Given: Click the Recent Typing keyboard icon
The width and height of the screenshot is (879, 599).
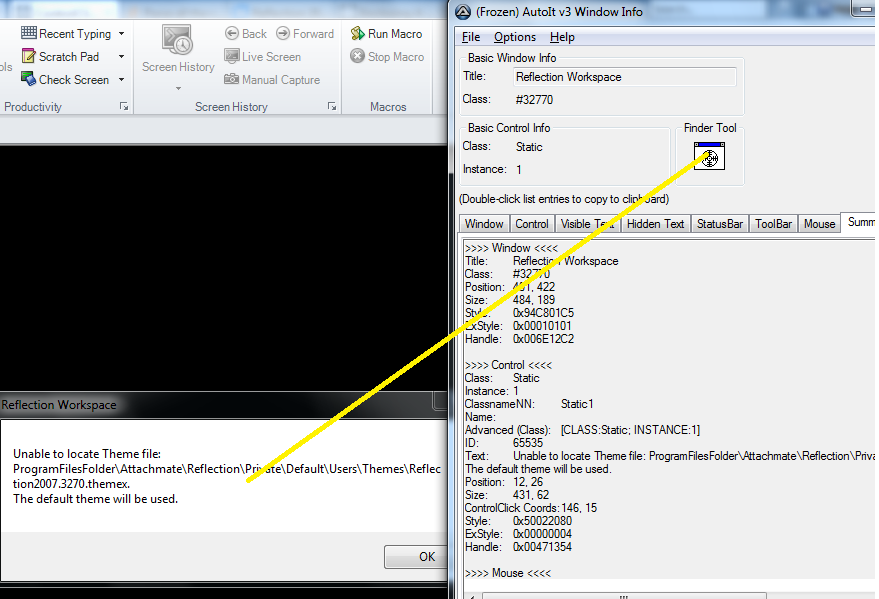Looking at the screenshot, I should point(29,33).
